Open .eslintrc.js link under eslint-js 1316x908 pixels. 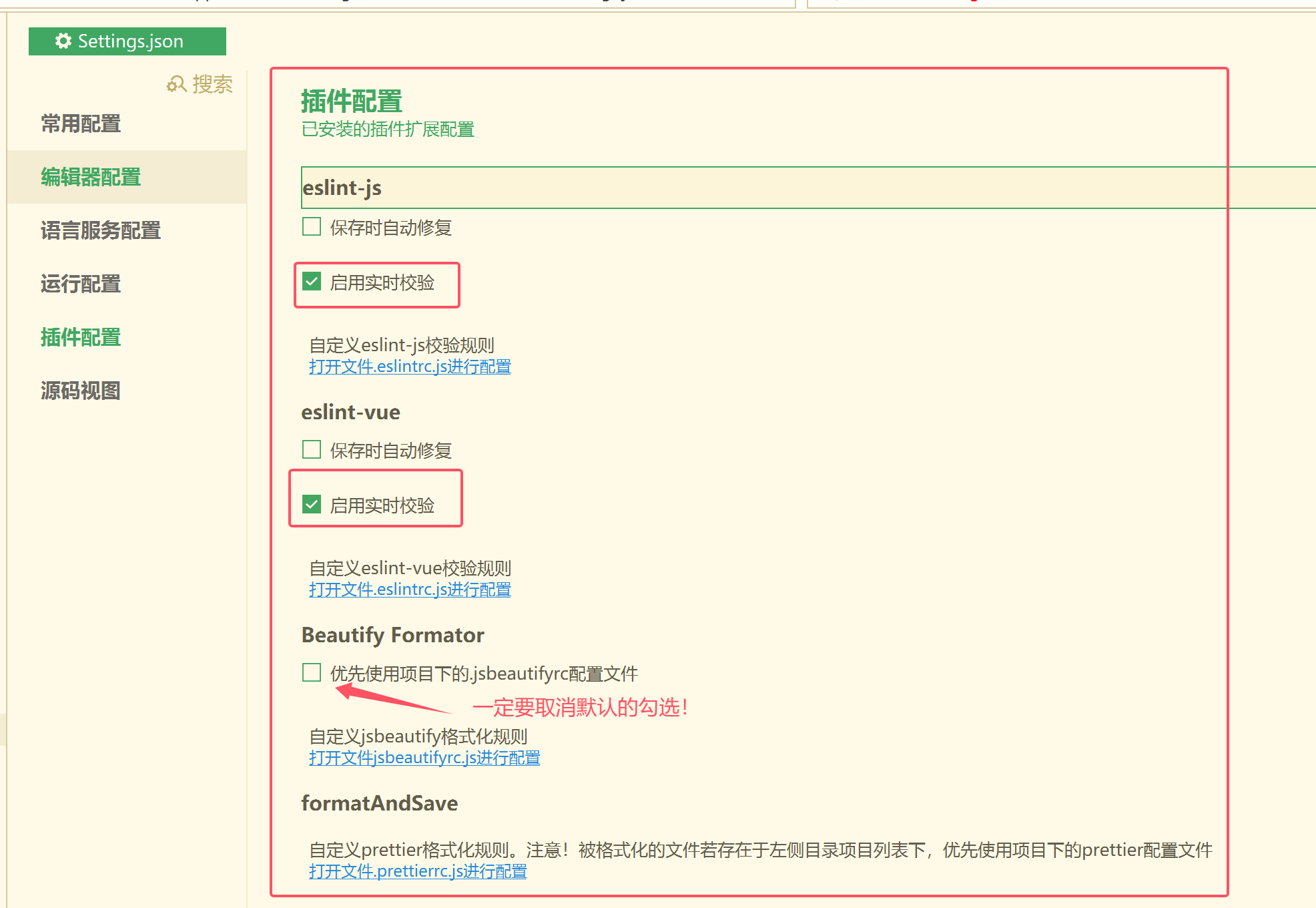coord(410,367)
